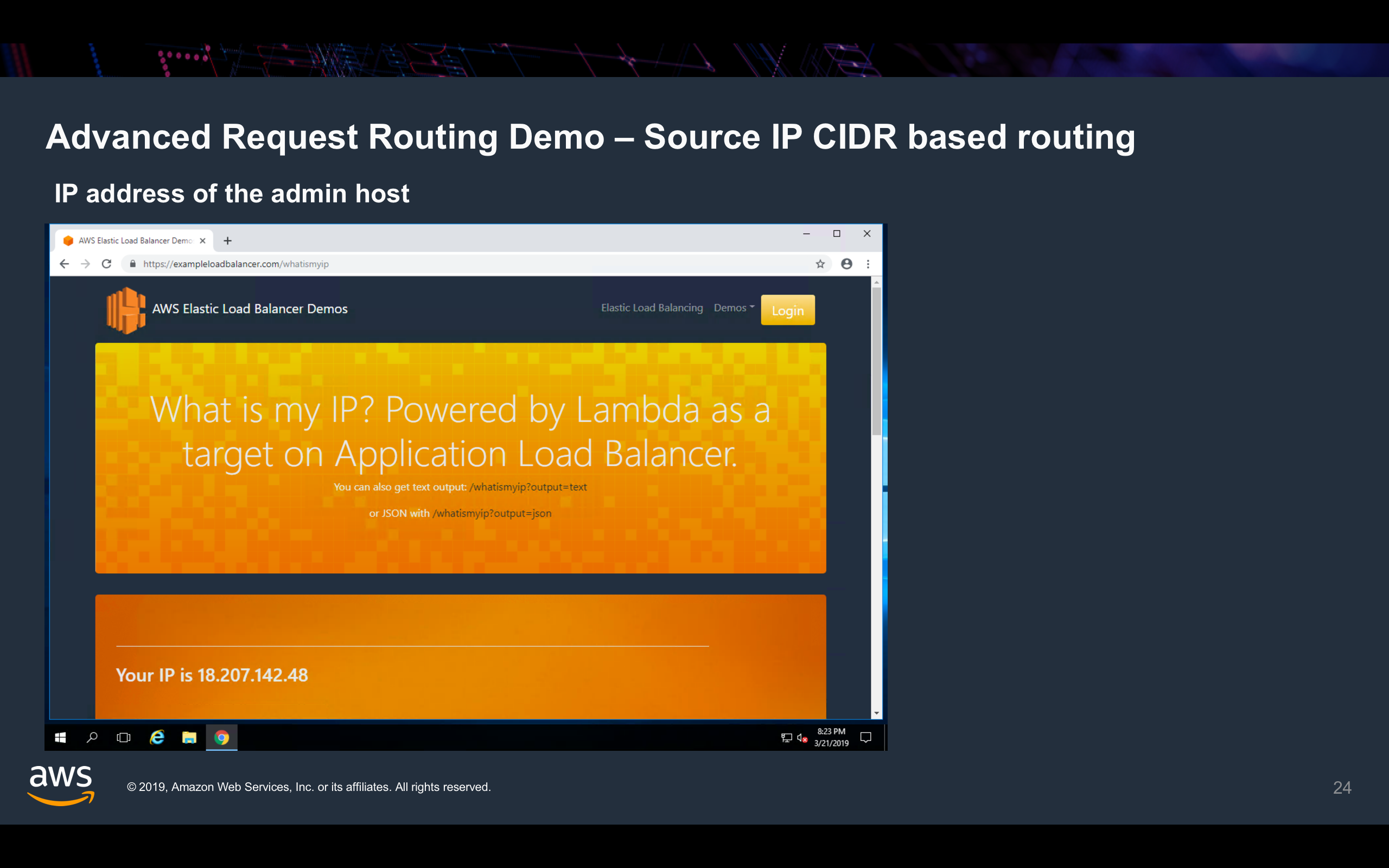
Task: Open the Chrome user profile icon
Action: (x=846, y=264)
